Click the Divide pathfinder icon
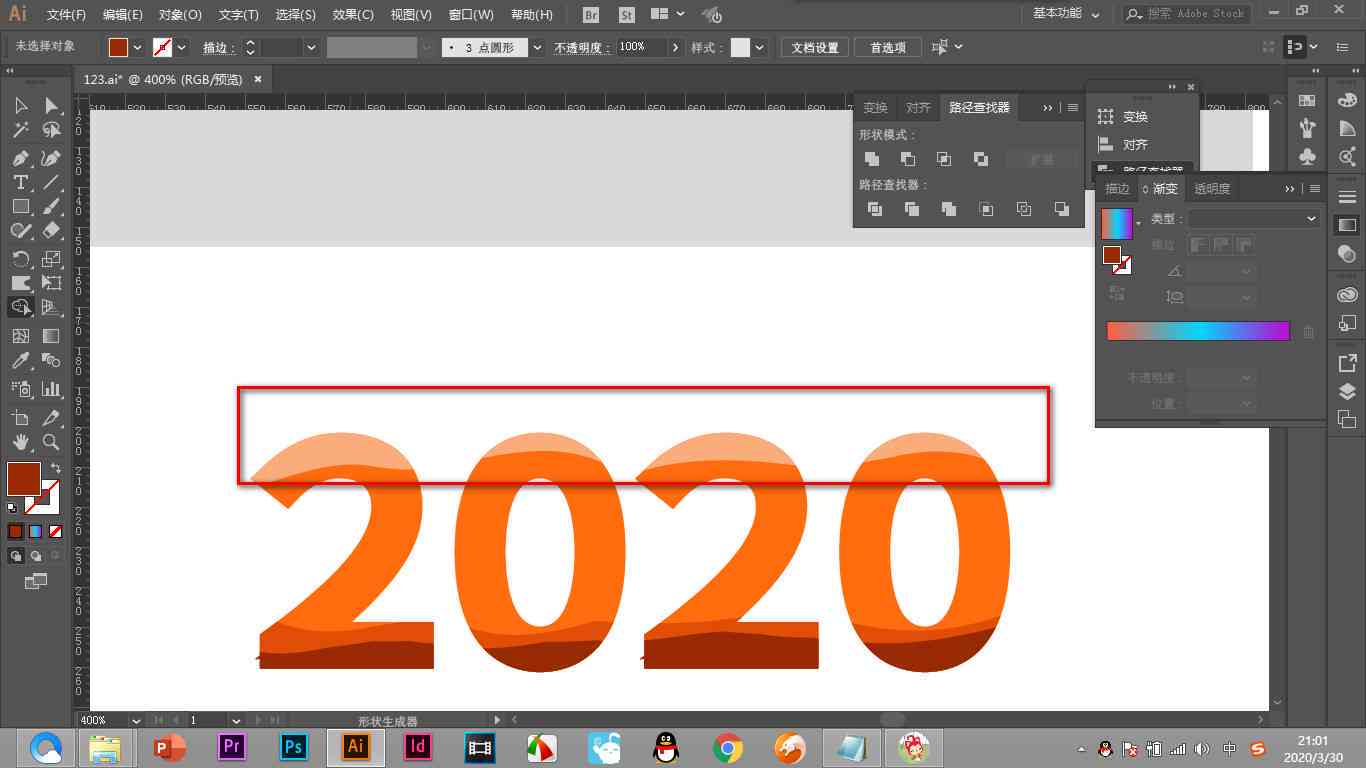The height and width of the screenshot is (768, 1366). pyautogui.click(x=875, y=209)
